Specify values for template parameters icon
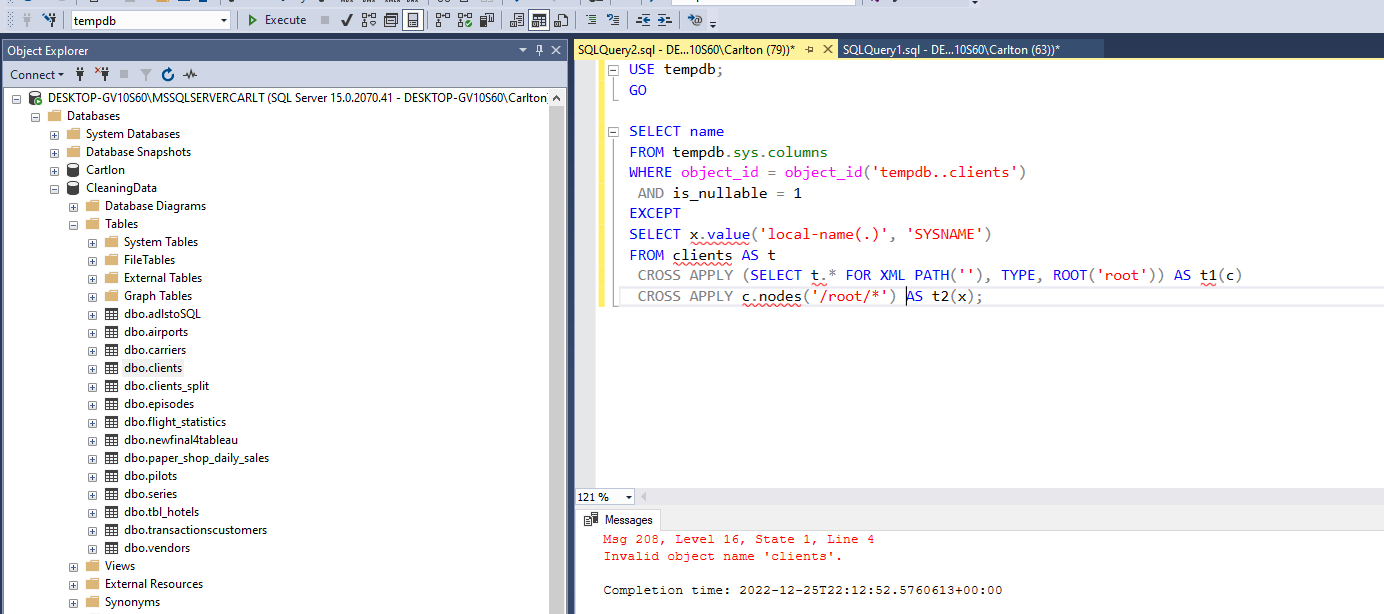This screenshot has width=1384, height=614. click(695, 20)
